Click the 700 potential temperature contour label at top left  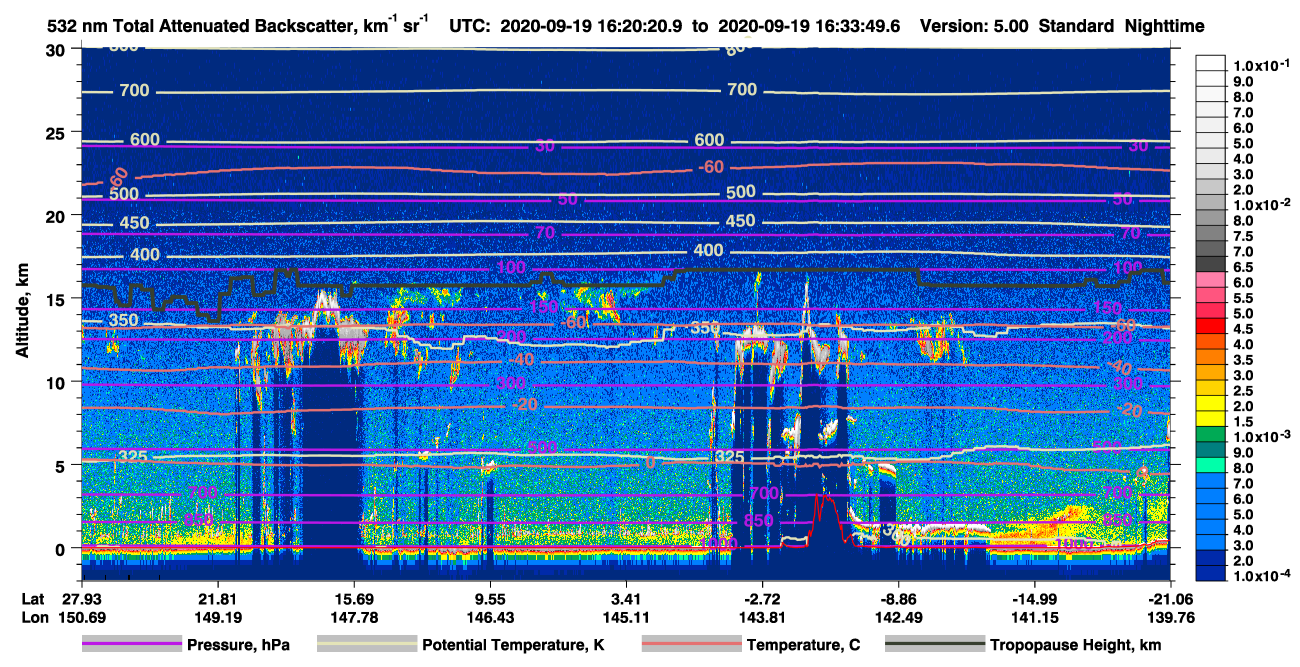134,91
